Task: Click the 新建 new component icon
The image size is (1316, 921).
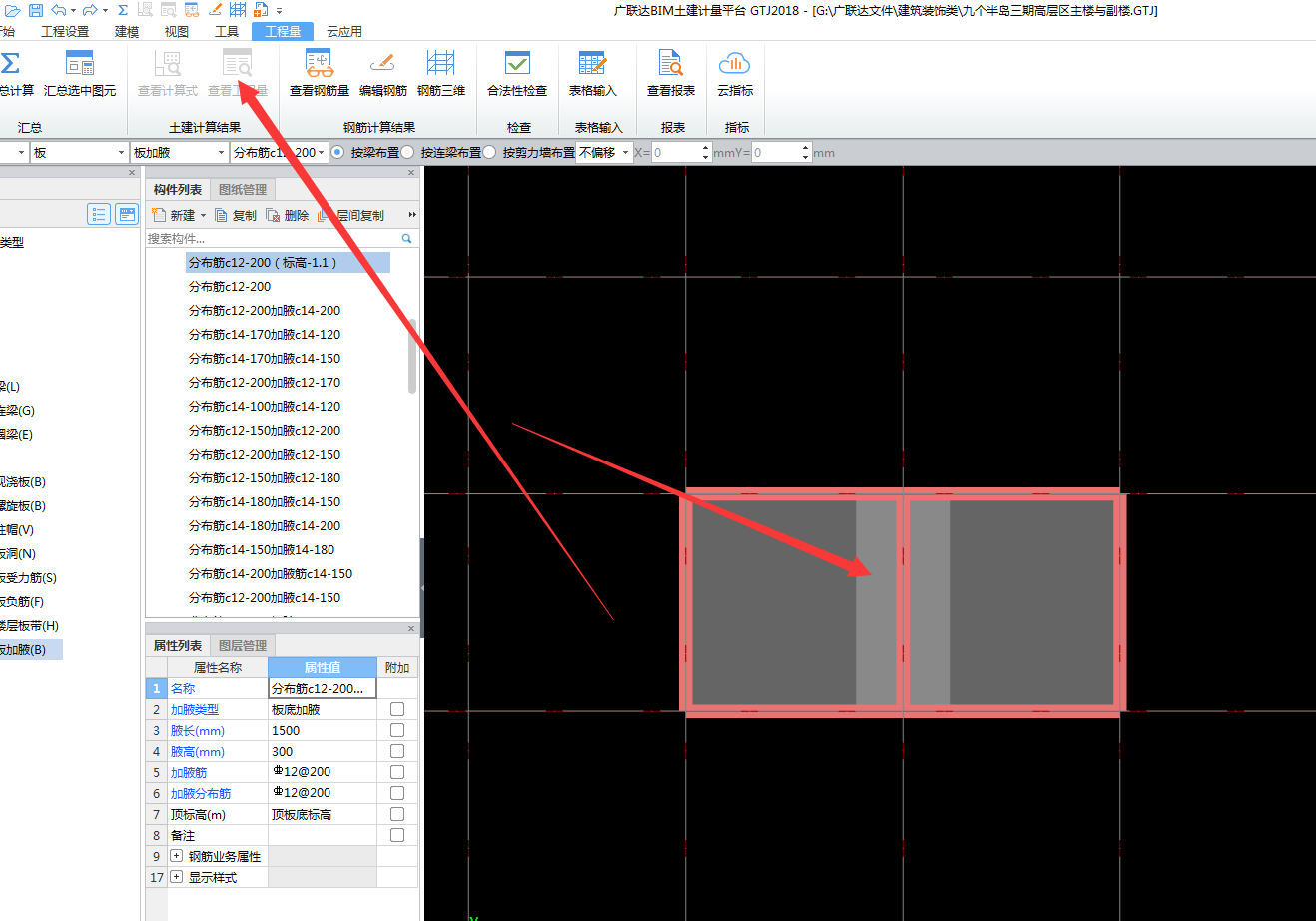Action: pos(158,215)
